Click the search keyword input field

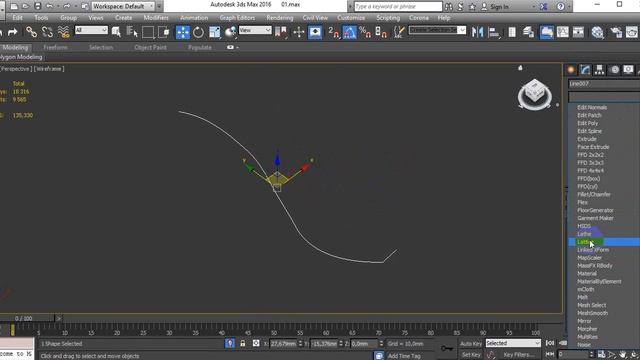tap(398, 7)
